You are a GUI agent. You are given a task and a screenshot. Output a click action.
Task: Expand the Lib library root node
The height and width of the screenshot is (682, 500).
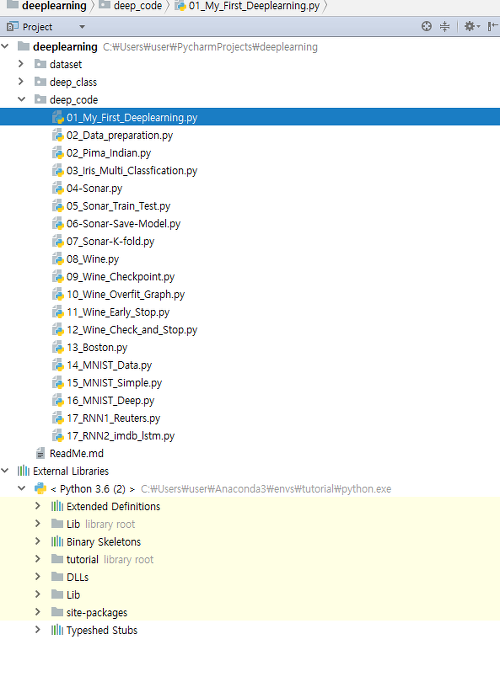[38, 524]
